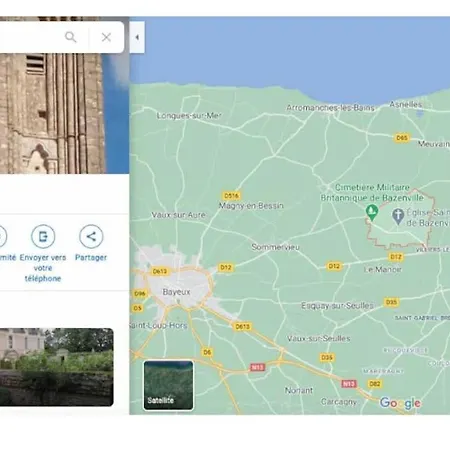The image size is (450, 450).
Task: Click the Bayeux label on the map
Action: point(176,292)
